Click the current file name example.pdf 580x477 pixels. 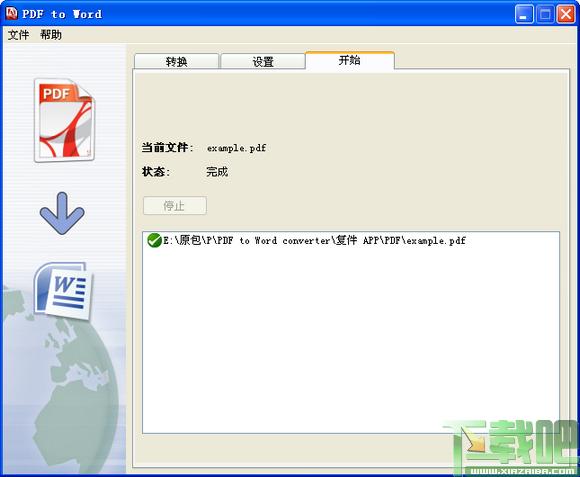[x=236, y=148]
